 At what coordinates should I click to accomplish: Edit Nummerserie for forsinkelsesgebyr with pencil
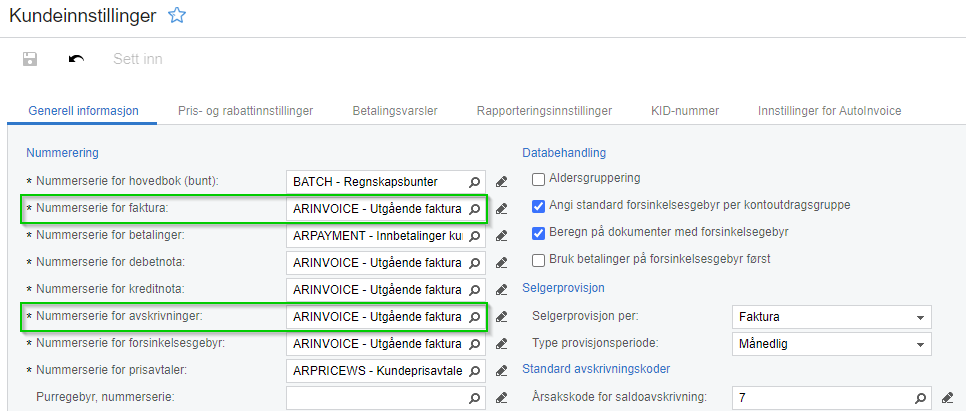click(x=501, y=343)
